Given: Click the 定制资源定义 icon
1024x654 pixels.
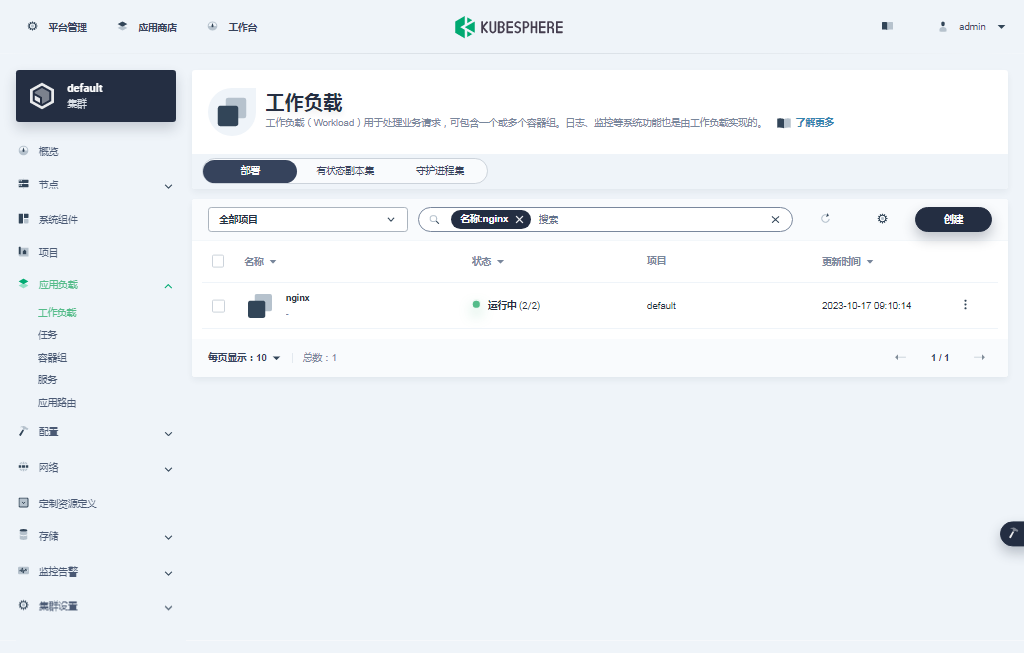Looking at the screenshot, I should (x=24, y=502).
